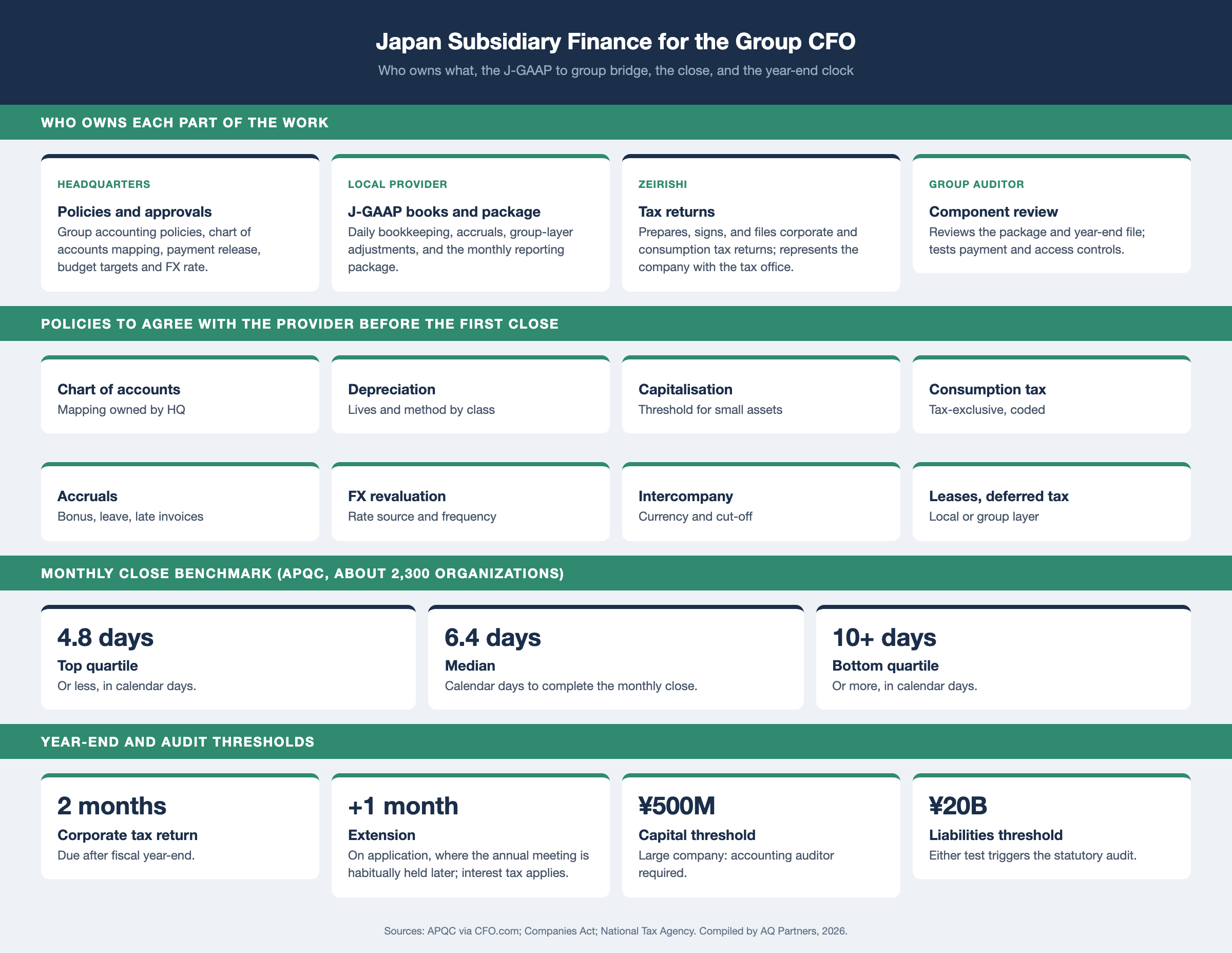Image resolution: width=1232 pixels, height=953 pixels.
Task: Click the "LOCAL PROVIDER" label
Action: [397, 184]
